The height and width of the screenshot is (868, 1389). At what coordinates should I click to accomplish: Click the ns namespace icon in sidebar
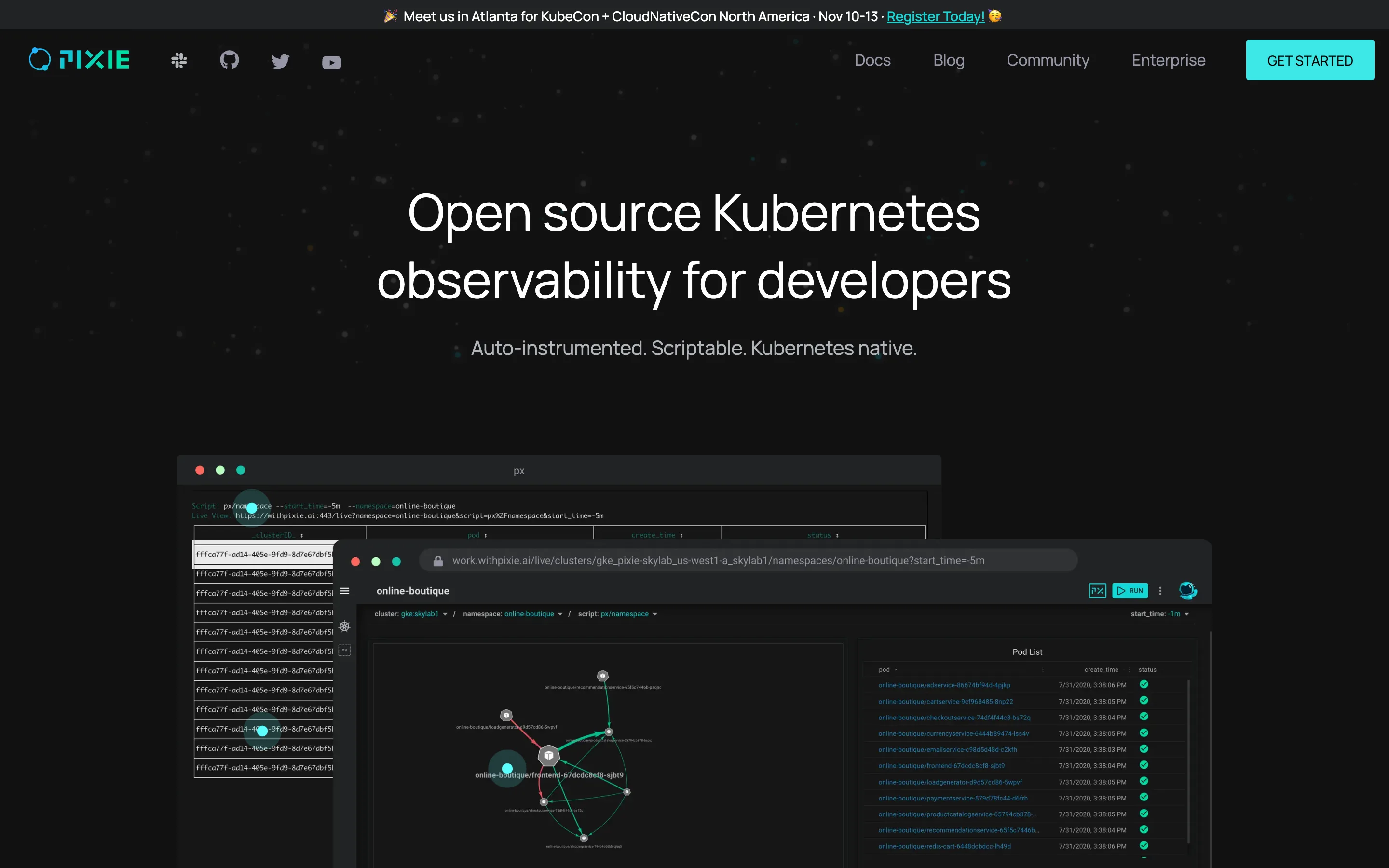pyautogui.click(x=344, y=650)
